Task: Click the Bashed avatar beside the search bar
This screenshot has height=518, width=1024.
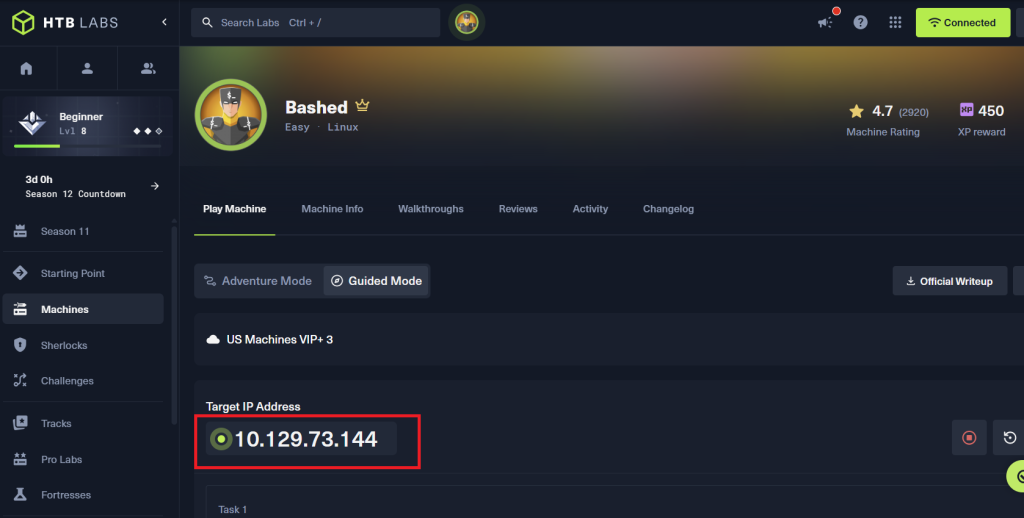Action: pyautogui.click(x=466, y=22)
